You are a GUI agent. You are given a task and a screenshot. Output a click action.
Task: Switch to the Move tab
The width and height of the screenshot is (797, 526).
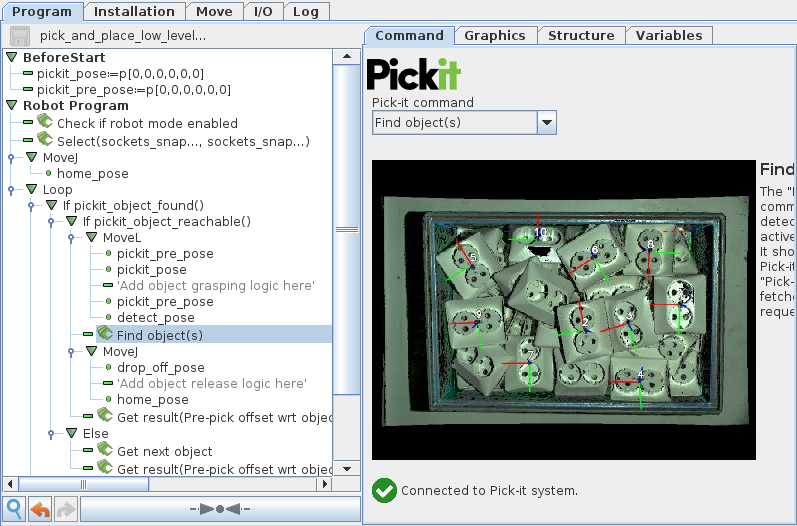[x=214, y=12]
